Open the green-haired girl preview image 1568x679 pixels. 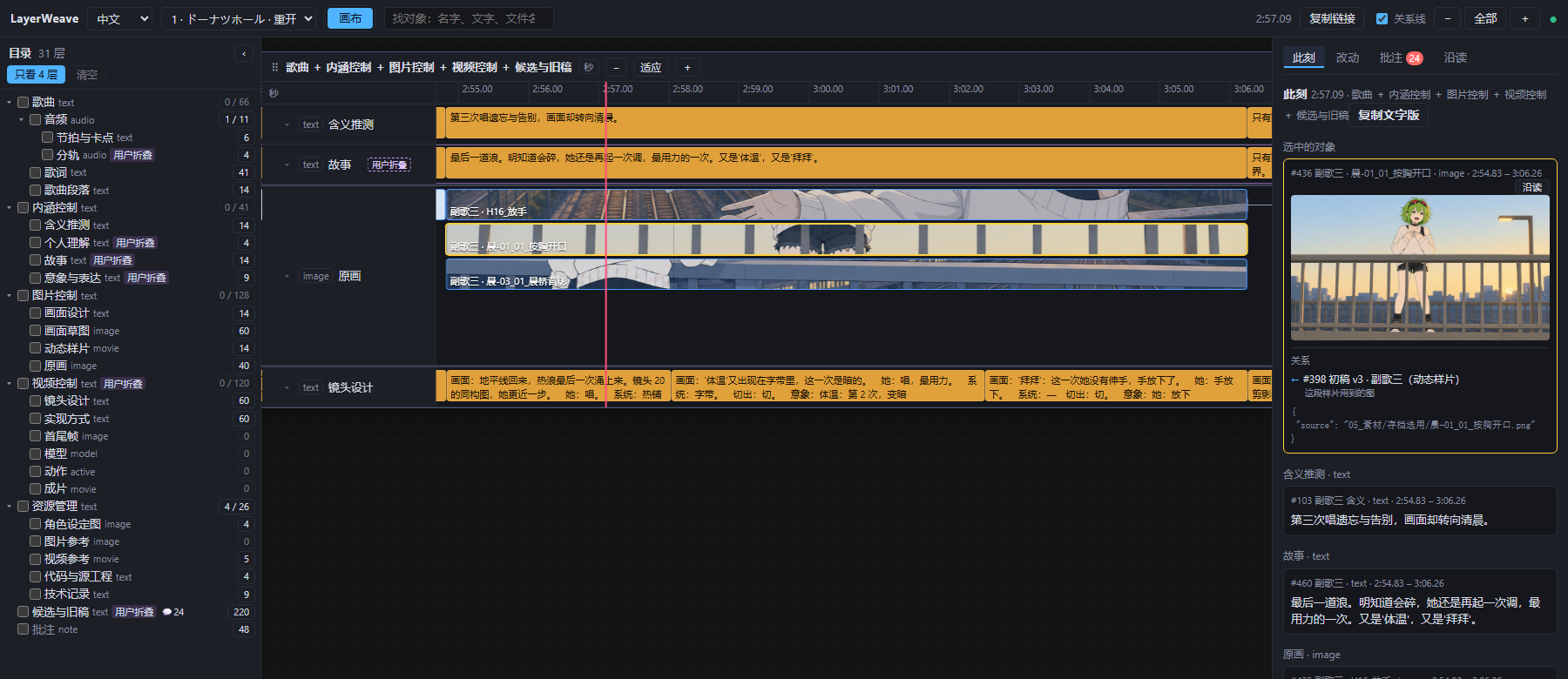(1420, 267)
